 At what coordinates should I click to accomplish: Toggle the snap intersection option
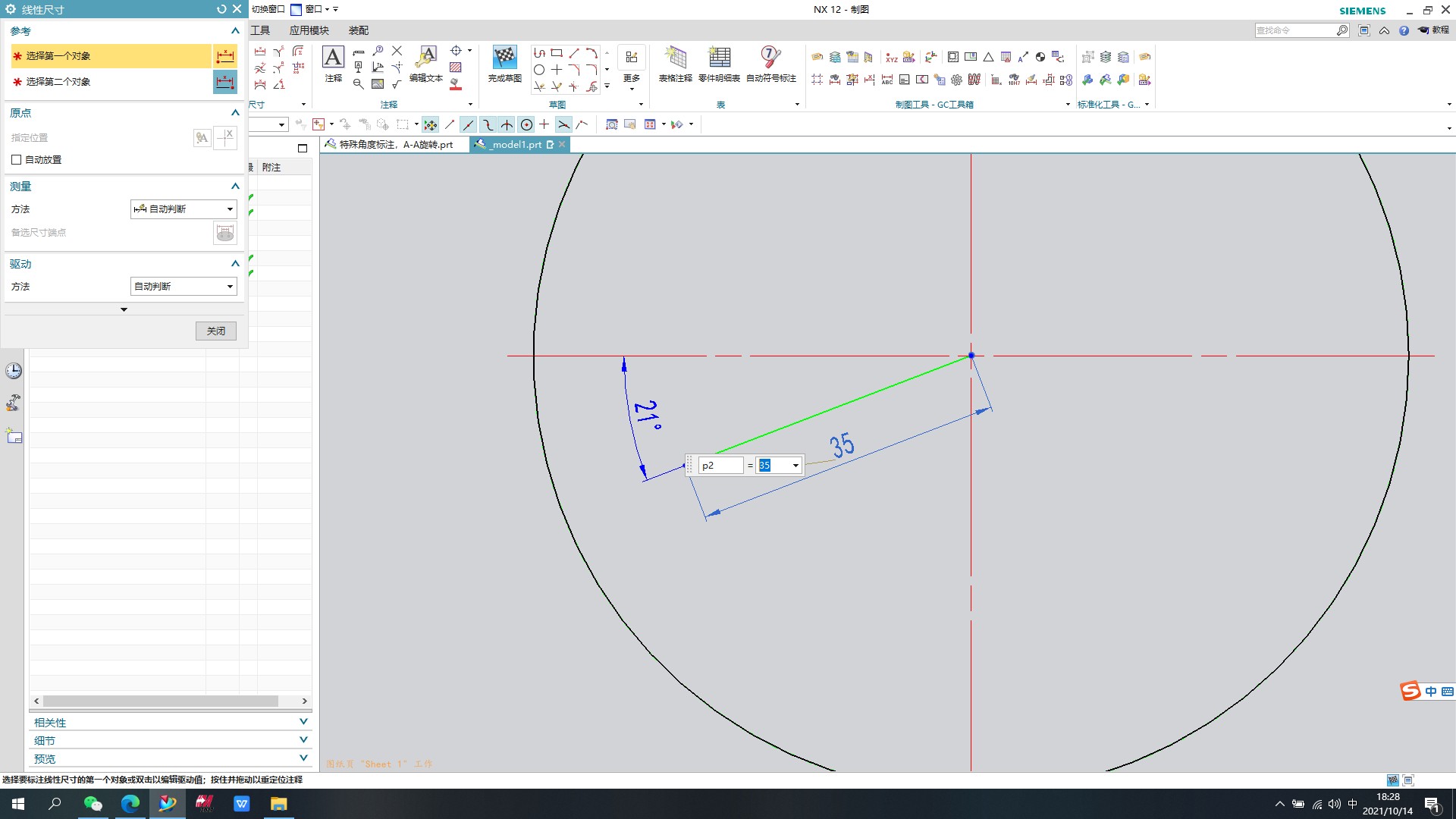tap(507, 124)
